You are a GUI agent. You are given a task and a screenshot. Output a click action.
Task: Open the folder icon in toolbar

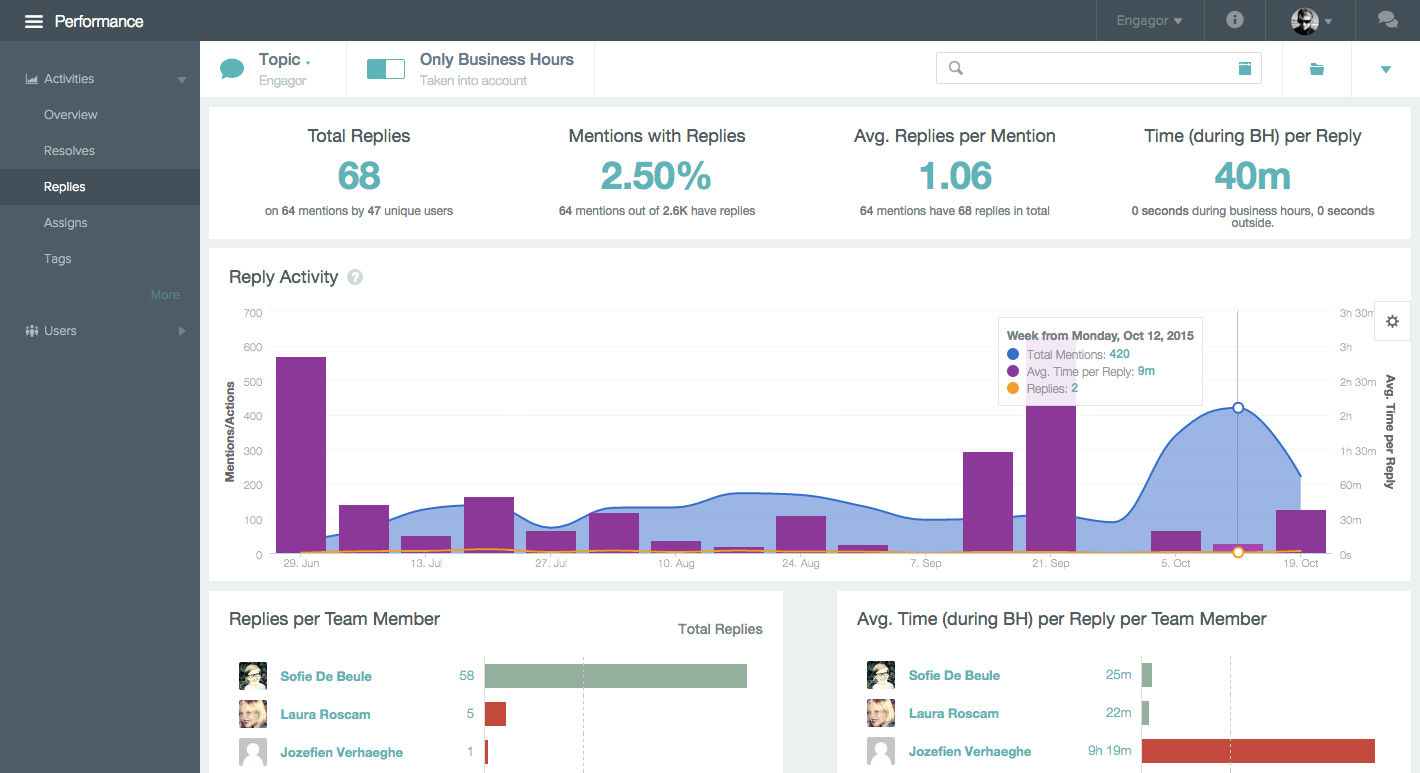pyautogui.click(x=1317, y=69)
